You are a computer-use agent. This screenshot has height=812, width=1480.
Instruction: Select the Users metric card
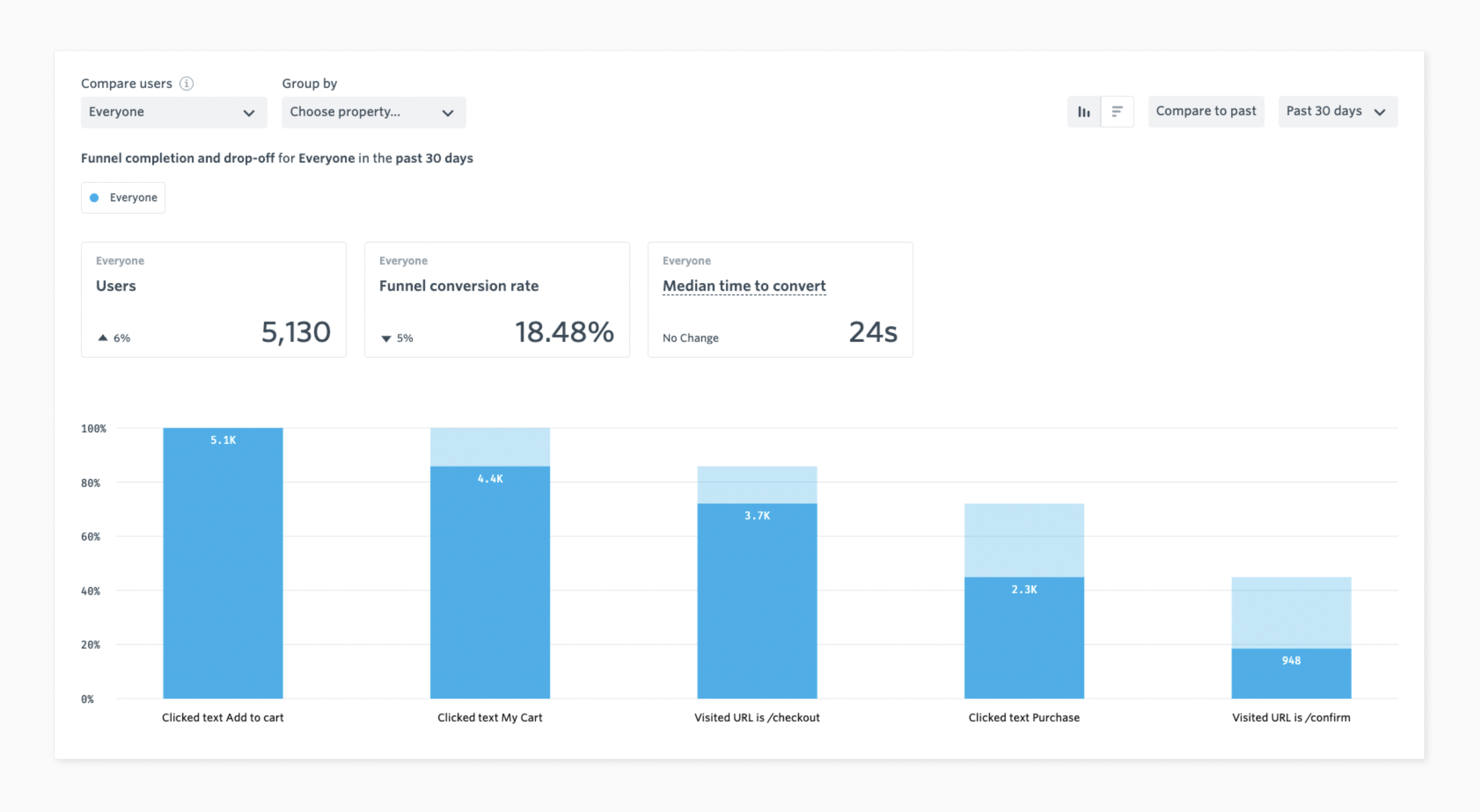[x=213, y=300]
